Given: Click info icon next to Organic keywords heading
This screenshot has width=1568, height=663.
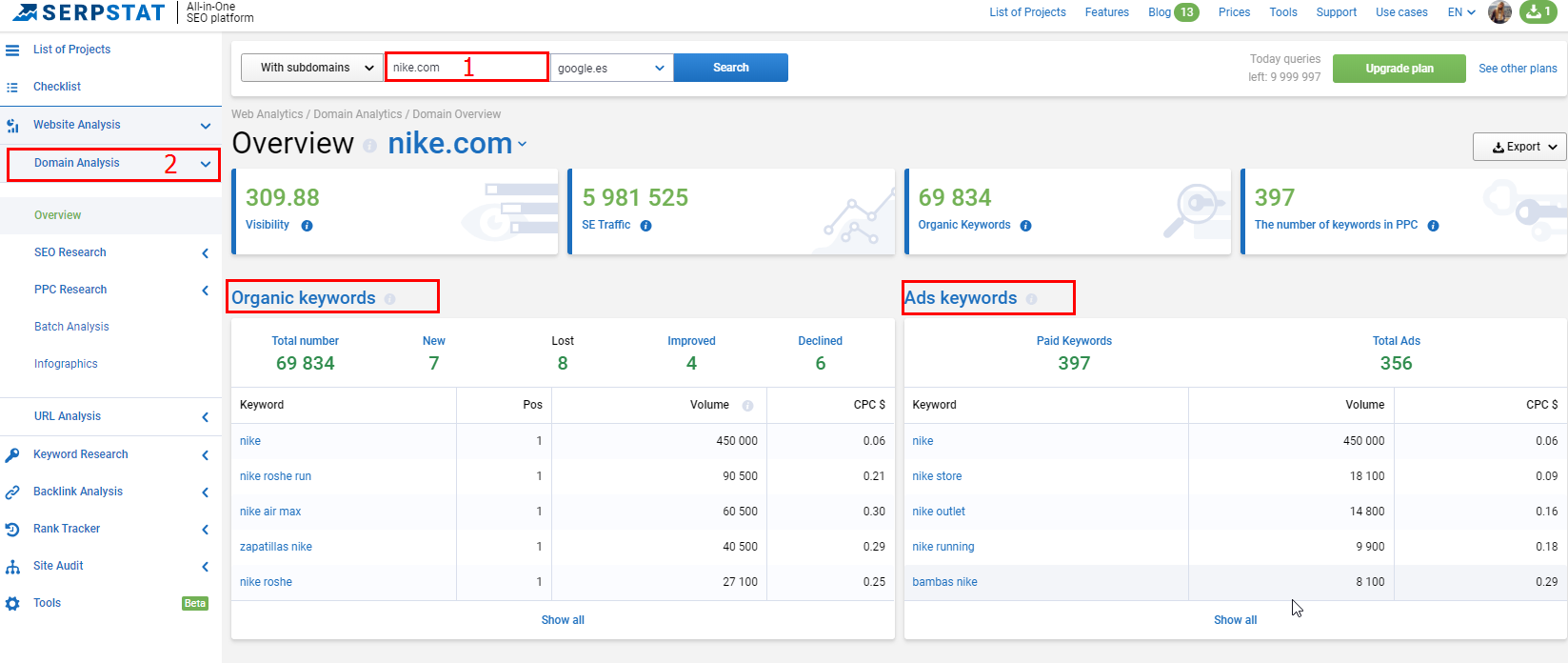Looking at the screenshot, I should [389, 299].
